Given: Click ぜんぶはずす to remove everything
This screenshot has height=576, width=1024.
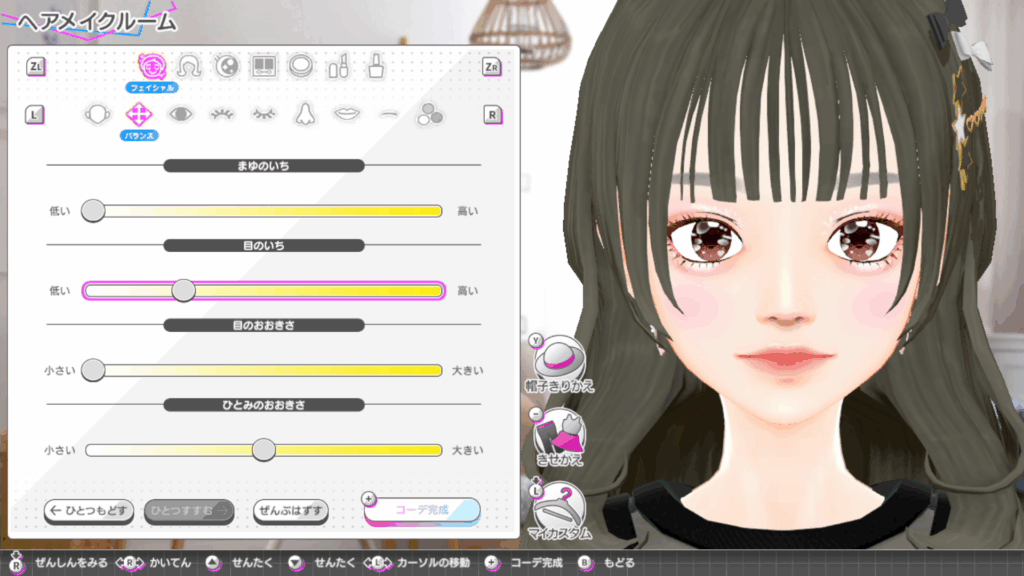Looking at the screenshot, I should coord(291,511).
